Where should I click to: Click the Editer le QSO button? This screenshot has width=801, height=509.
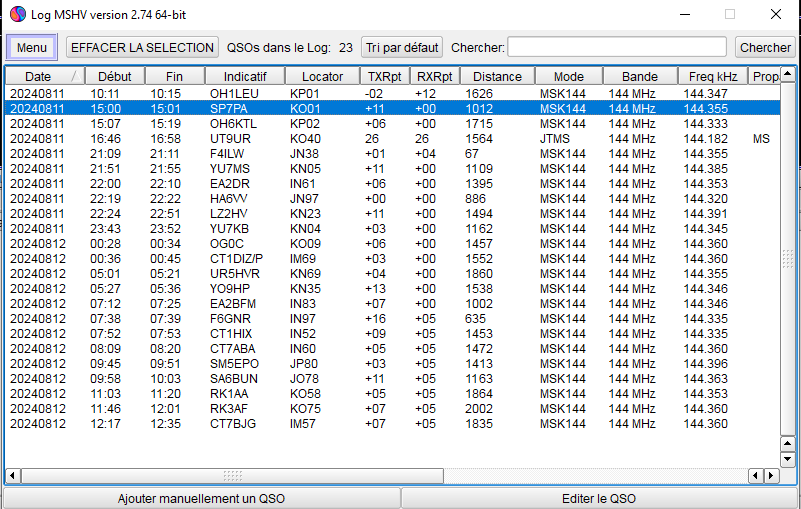click(x=600, y=498)
